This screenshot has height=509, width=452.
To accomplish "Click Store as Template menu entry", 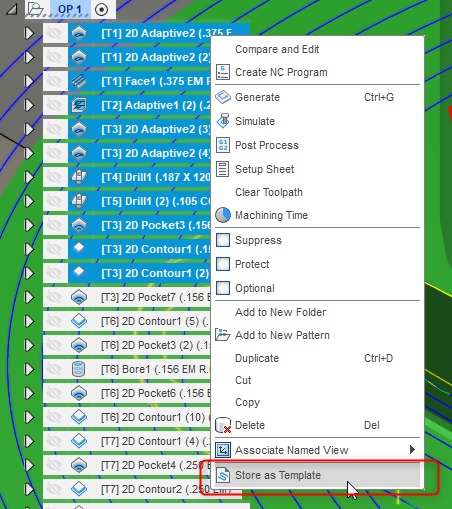I will click(317, 475).
